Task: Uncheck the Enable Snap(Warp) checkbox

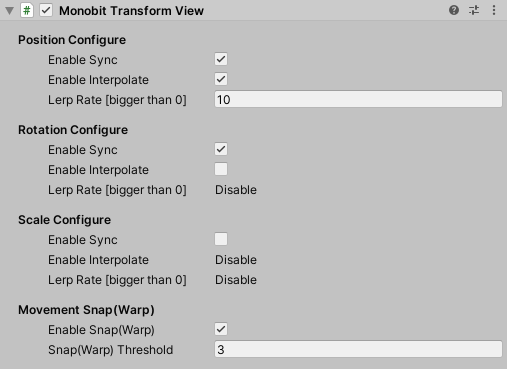Action: click(221, 329)
